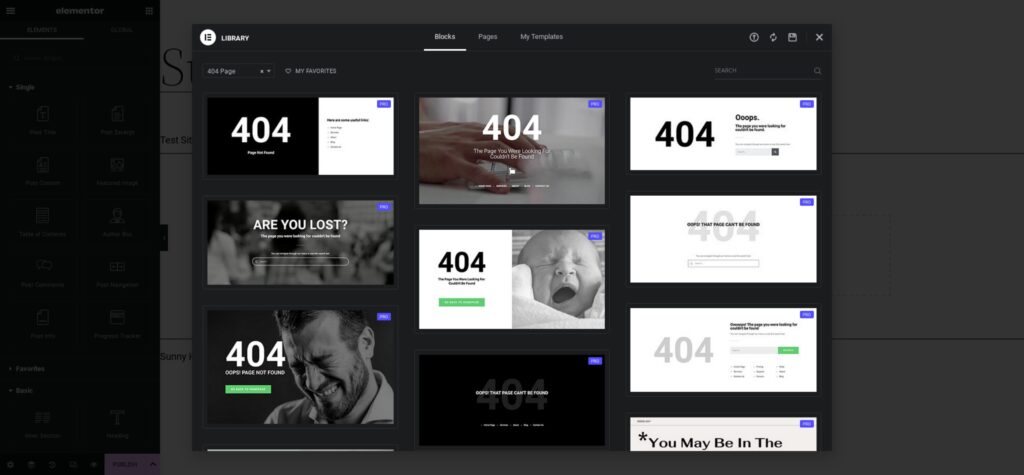Click the search magnifier icon
Viewport: 1024px width, 475px height.
[x=817, y=71]
